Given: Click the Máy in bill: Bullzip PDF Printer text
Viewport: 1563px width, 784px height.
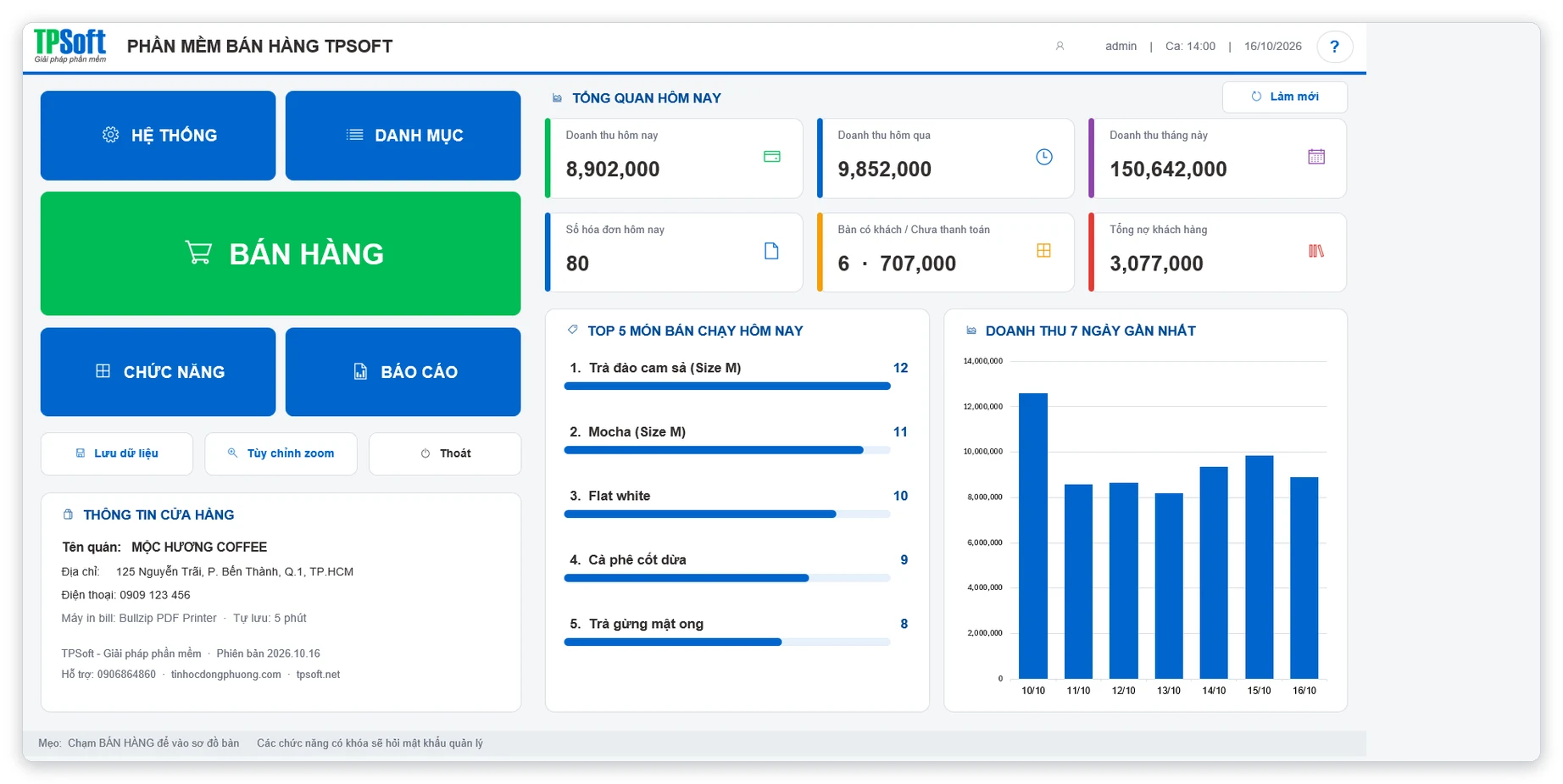Looking at the screenshot, I should (x=139, y=619).
